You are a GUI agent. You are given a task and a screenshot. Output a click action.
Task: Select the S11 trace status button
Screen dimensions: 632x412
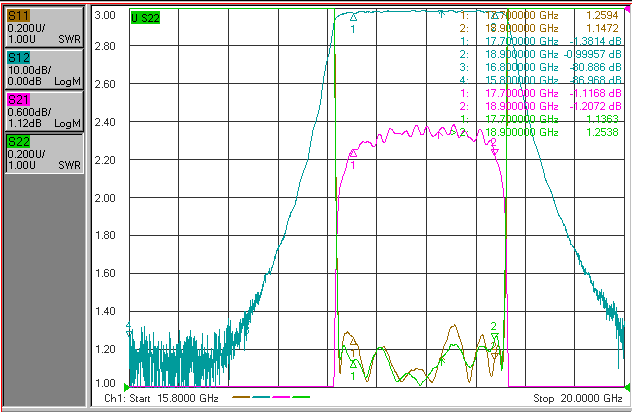click(x=44, y=27)
